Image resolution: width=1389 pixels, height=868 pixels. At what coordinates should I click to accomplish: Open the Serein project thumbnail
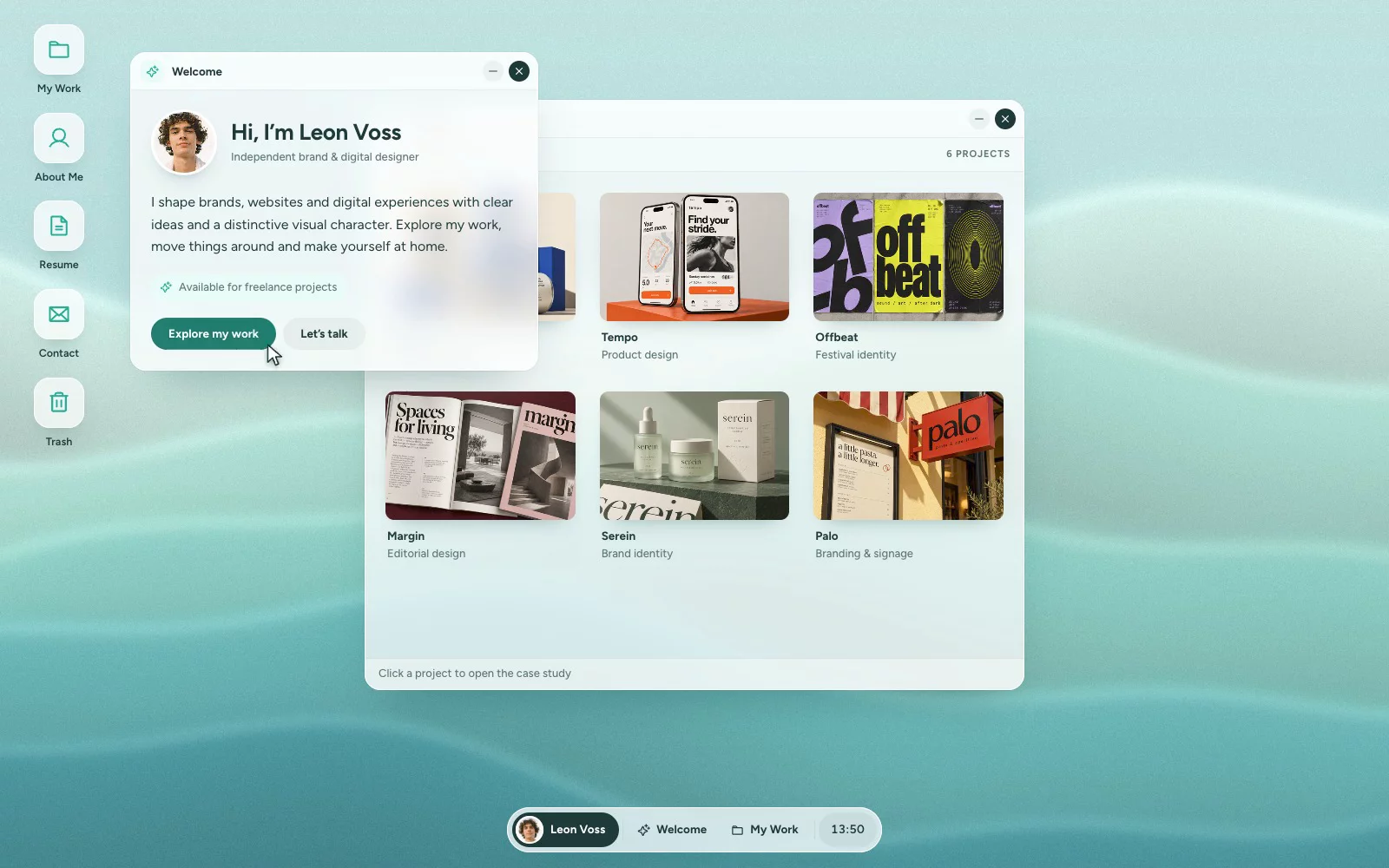pyautogui.click(x=694, y=456)
